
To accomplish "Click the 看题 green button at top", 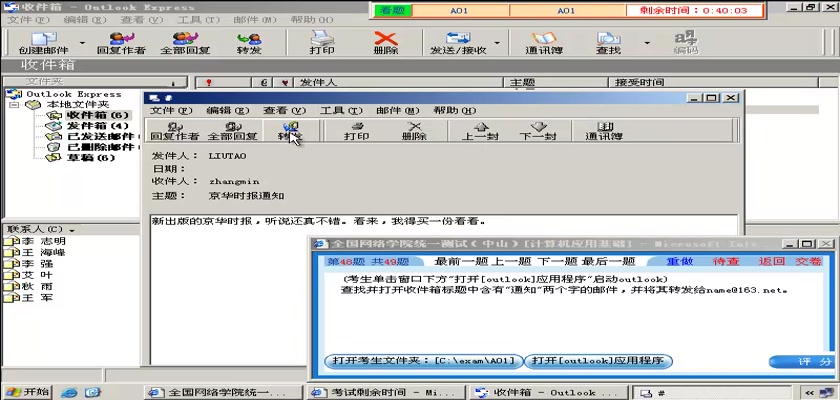I will (392, 10).
